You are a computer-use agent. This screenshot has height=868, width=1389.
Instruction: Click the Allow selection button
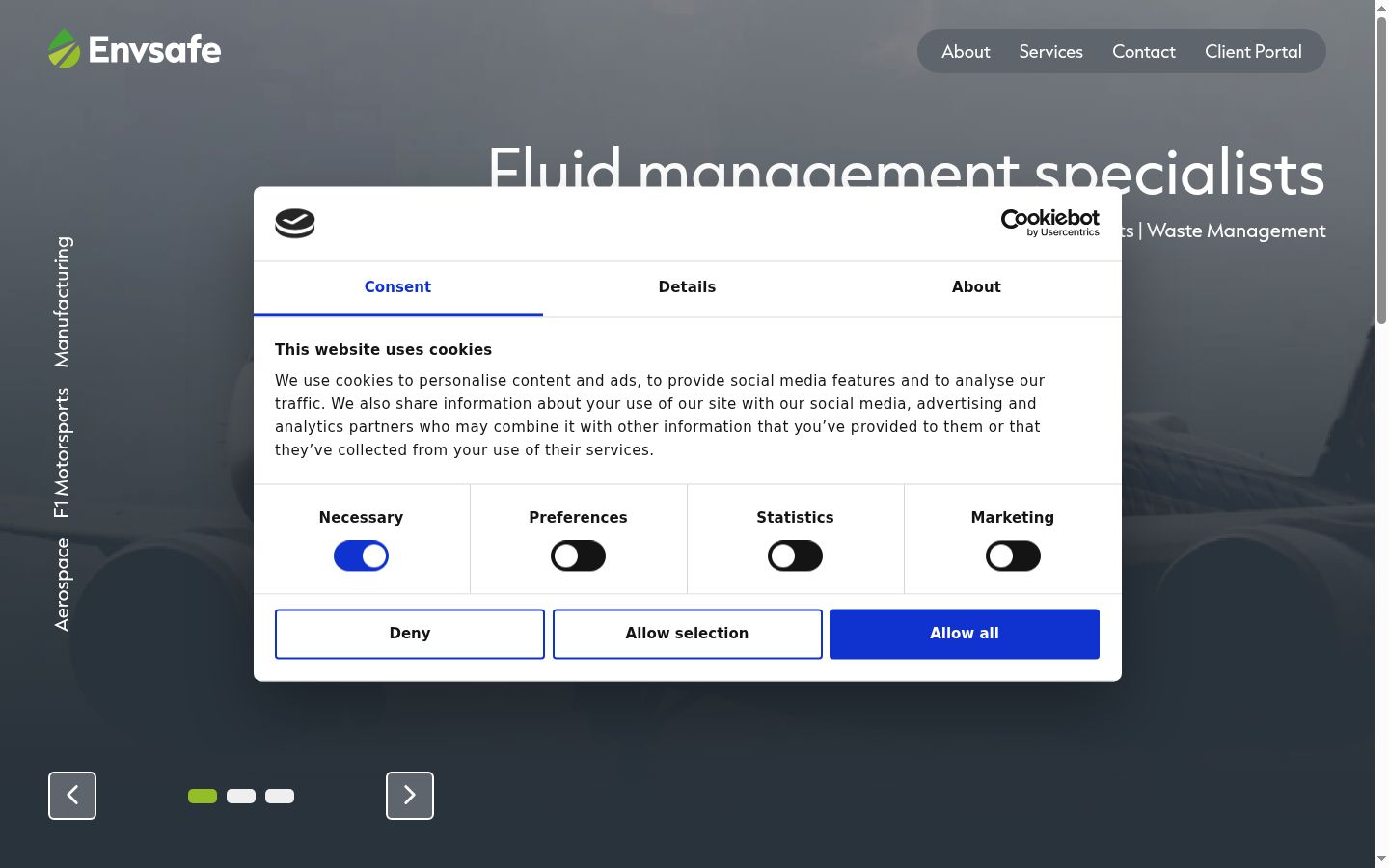tap(687, 634)
